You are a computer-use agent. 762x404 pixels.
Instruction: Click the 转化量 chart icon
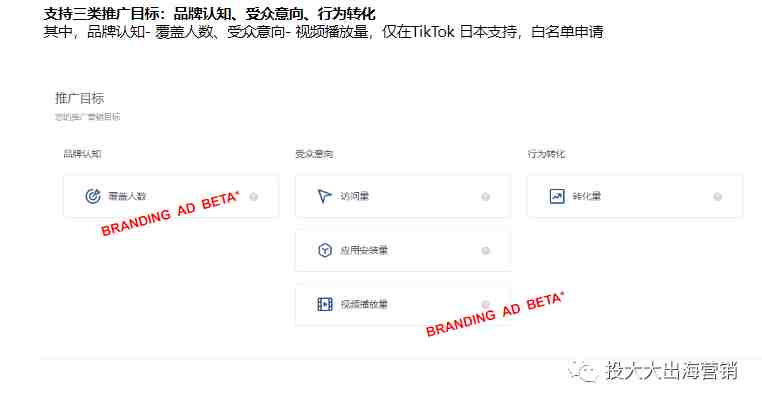(557, 196)
